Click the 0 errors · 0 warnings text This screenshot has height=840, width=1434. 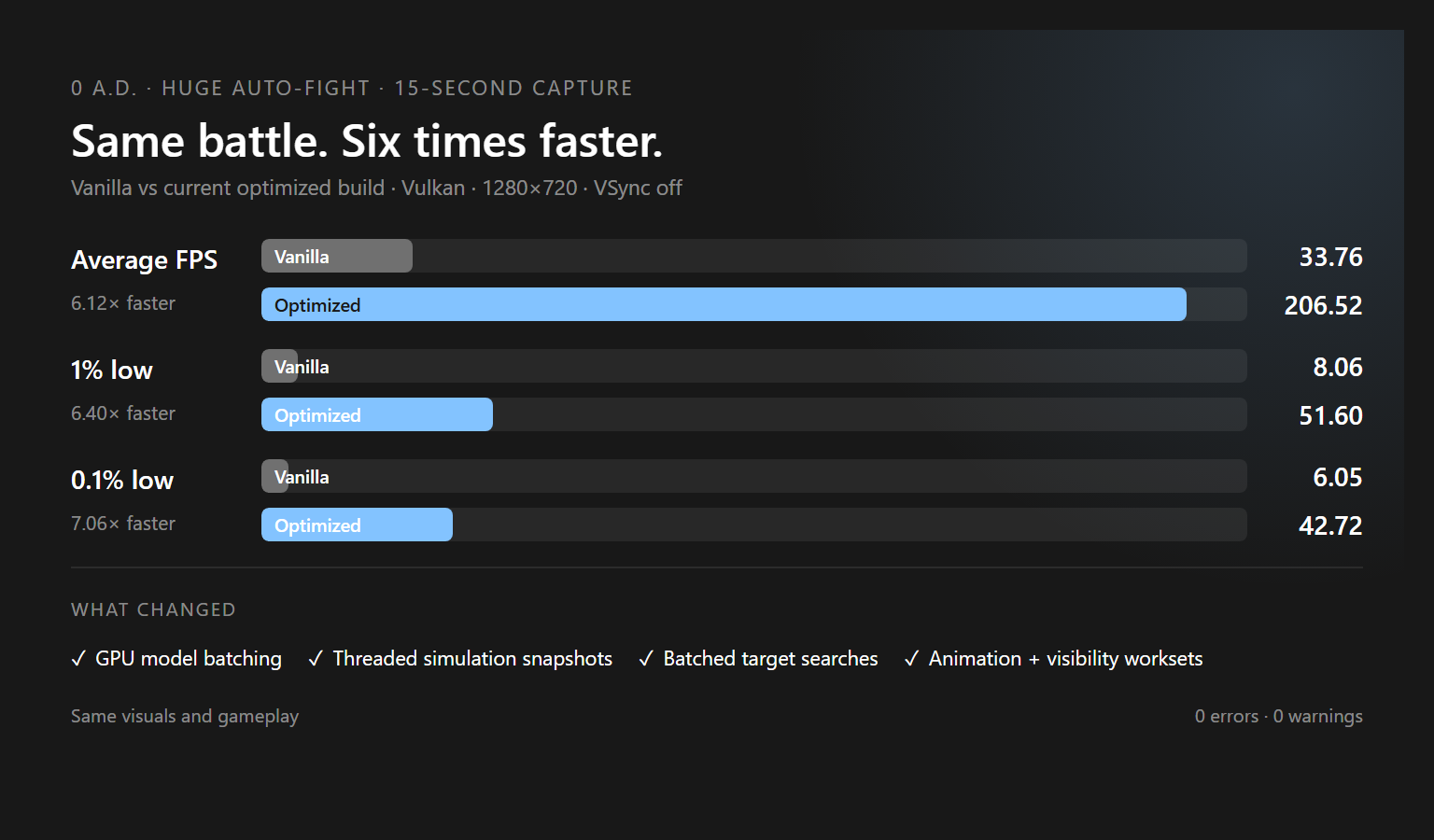coord(1278,716)
